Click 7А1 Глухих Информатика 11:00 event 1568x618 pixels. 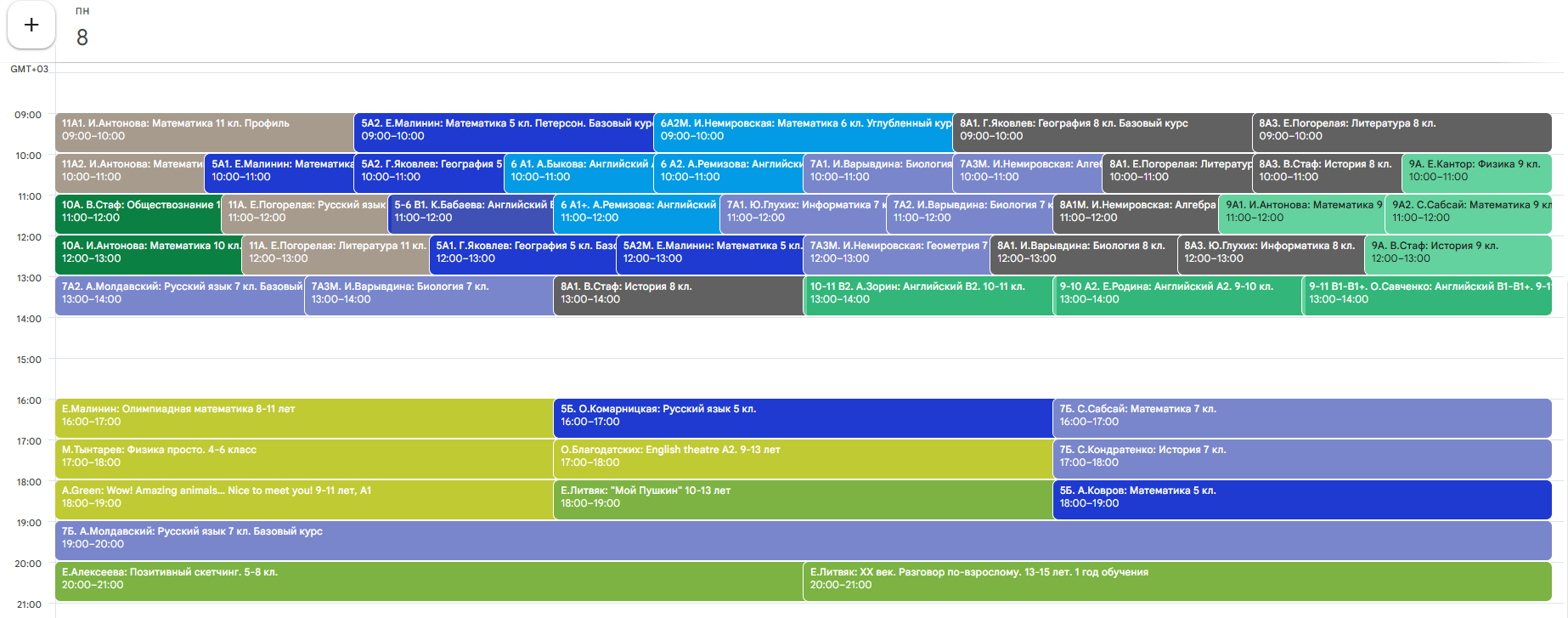(803, 213)
